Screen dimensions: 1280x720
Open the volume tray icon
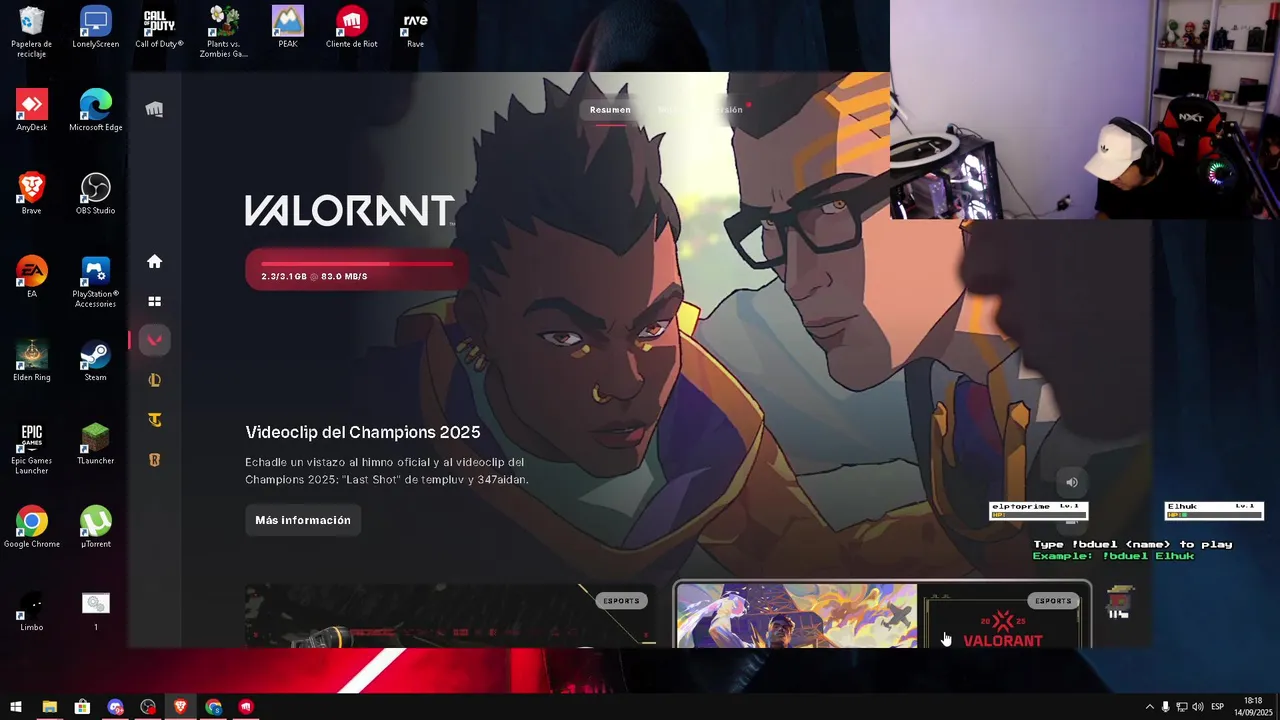click(x=1197, y=707)
